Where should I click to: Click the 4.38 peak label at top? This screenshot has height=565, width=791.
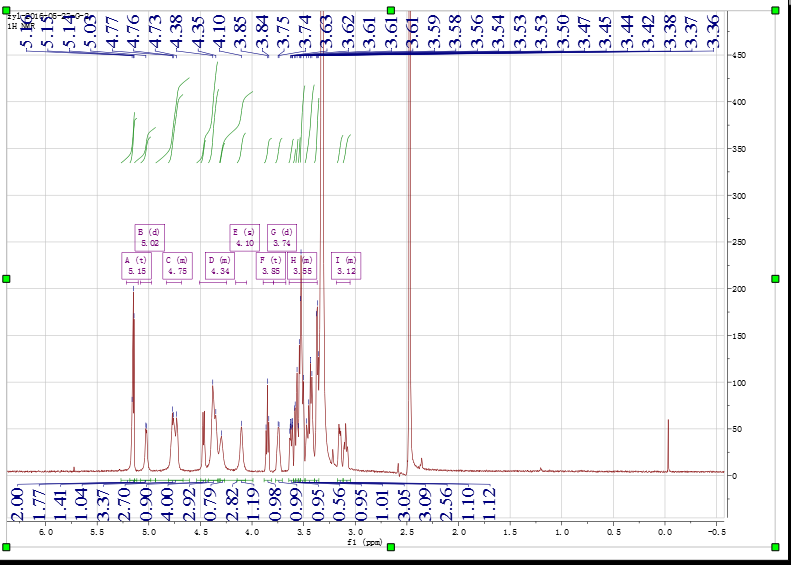(x=177, y=31)
